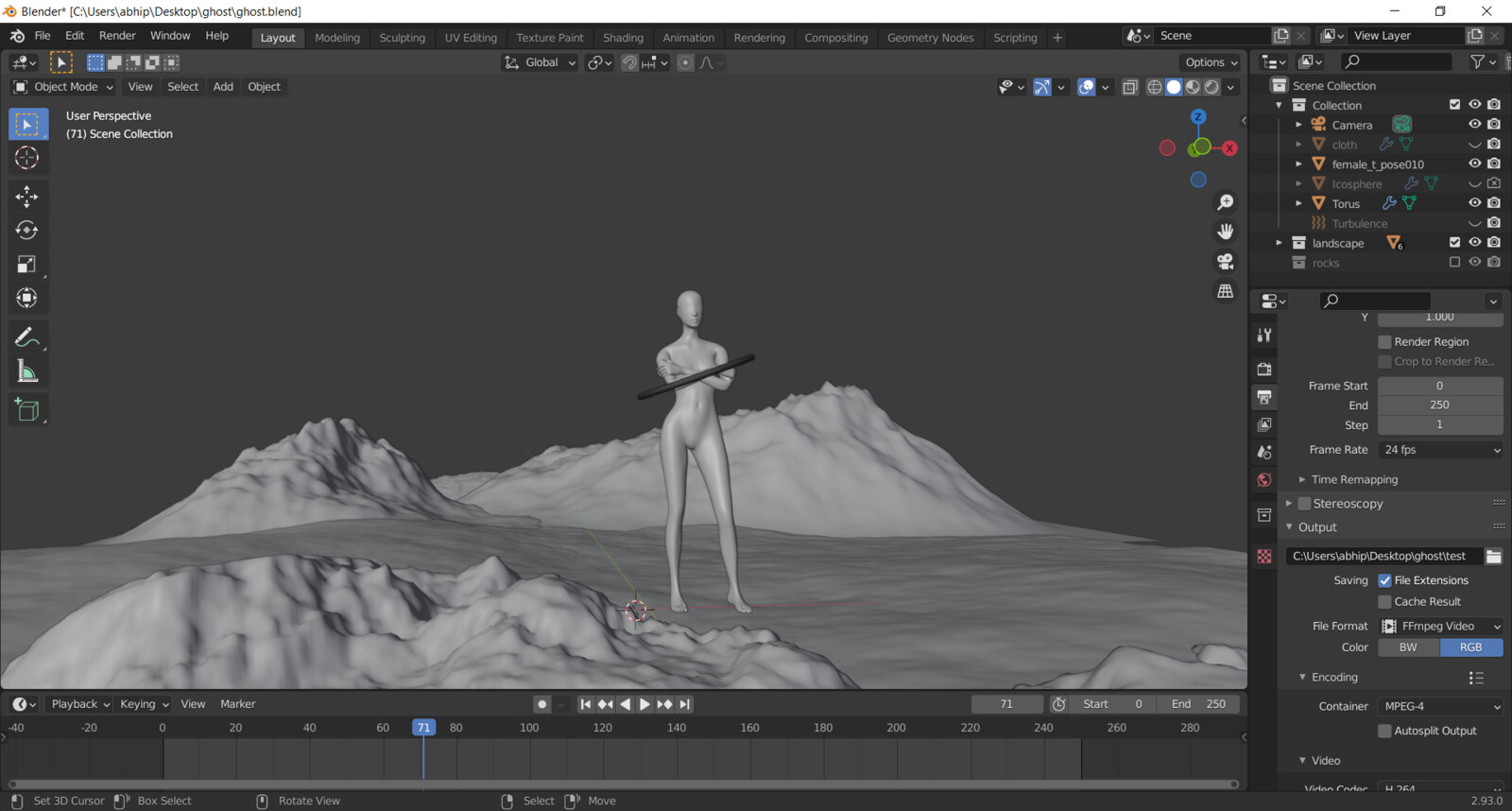This screenshot has width=1512, height=811.
Task: Click the frame 71 playhead marker
Action: coord(423,728)
